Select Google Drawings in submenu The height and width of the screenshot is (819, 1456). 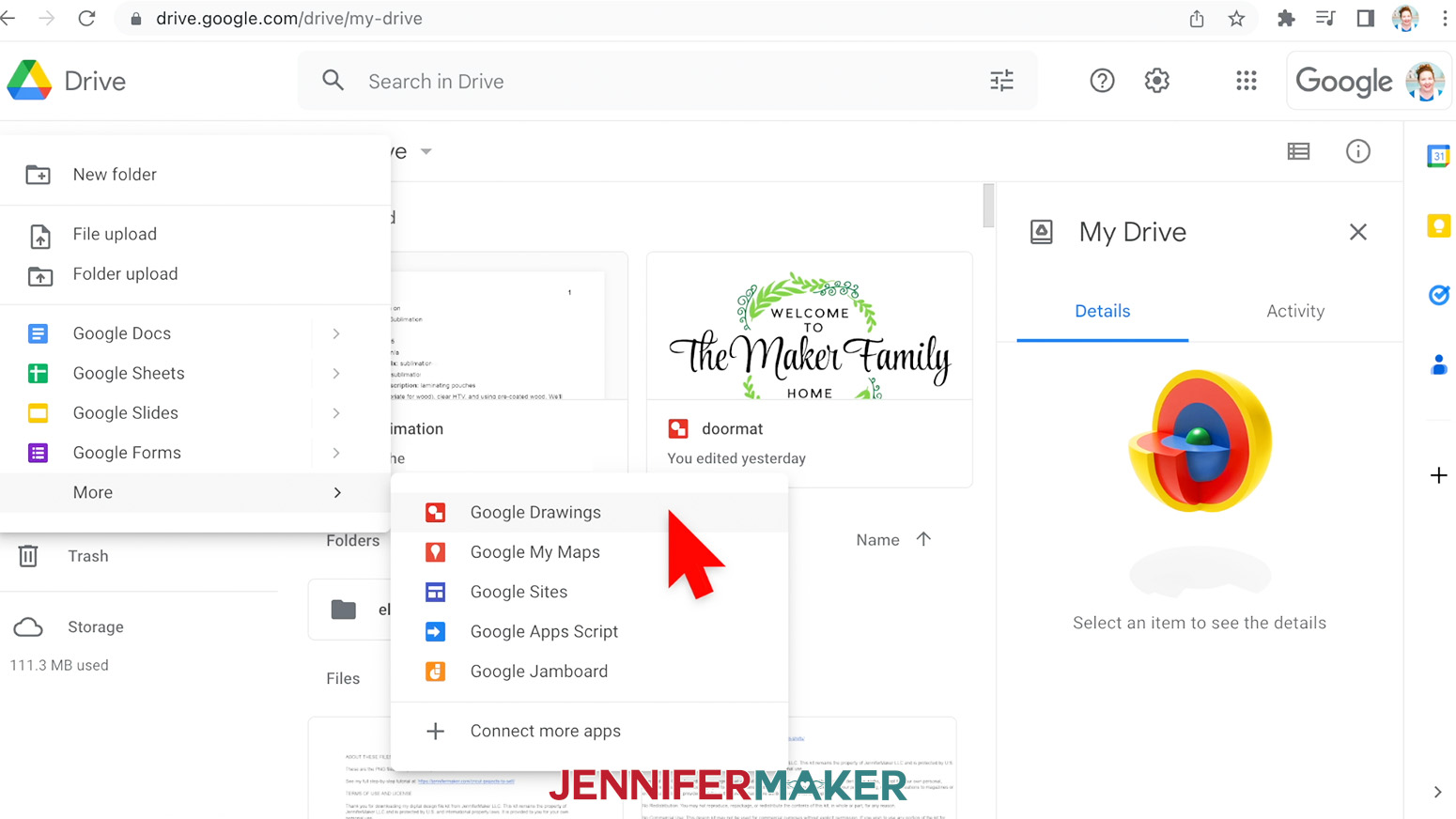589,512
